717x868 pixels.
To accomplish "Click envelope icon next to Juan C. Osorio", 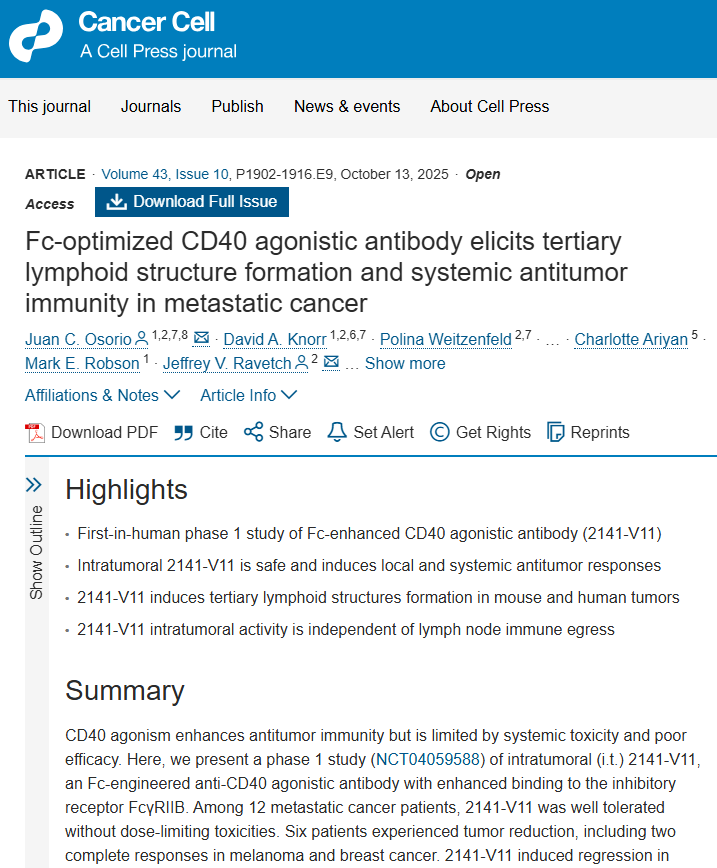I will (201, 338).
